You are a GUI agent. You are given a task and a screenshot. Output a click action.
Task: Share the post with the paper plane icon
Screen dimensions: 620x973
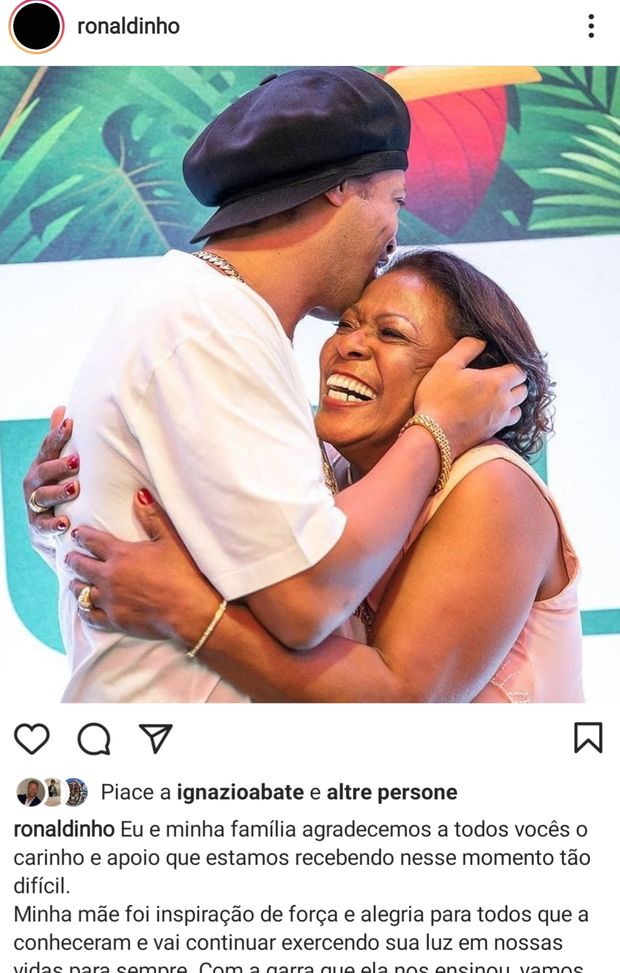(x=155, y=738)
